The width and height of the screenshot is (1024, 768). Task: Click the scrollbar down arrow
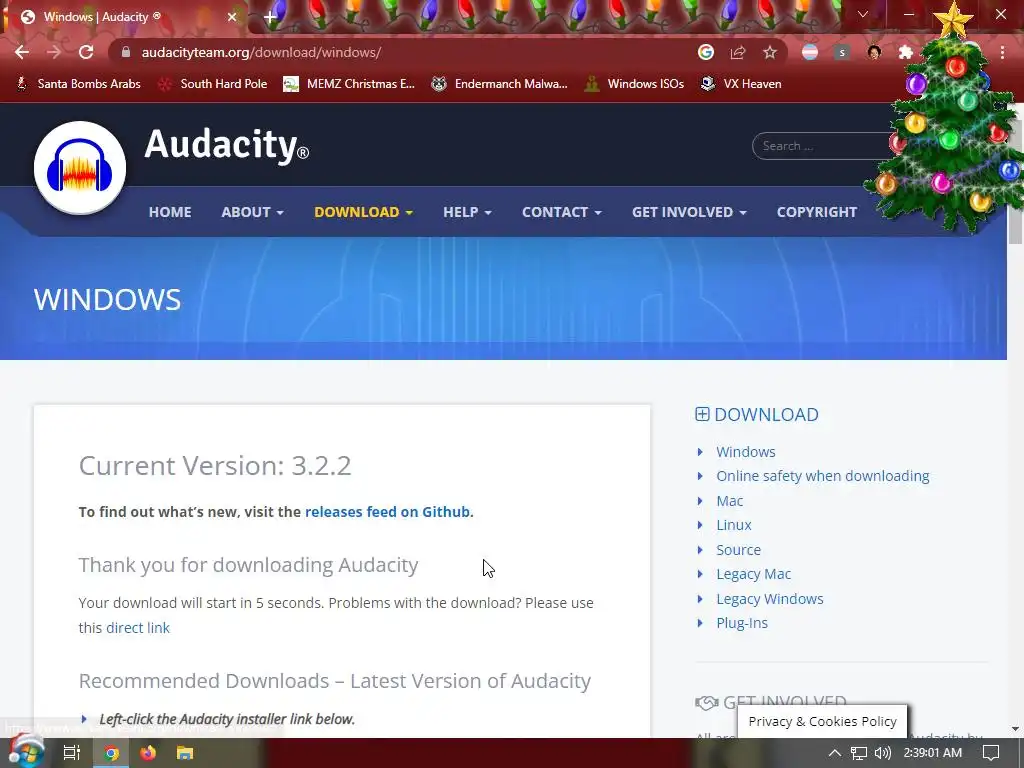click(x=1016, y=729)
